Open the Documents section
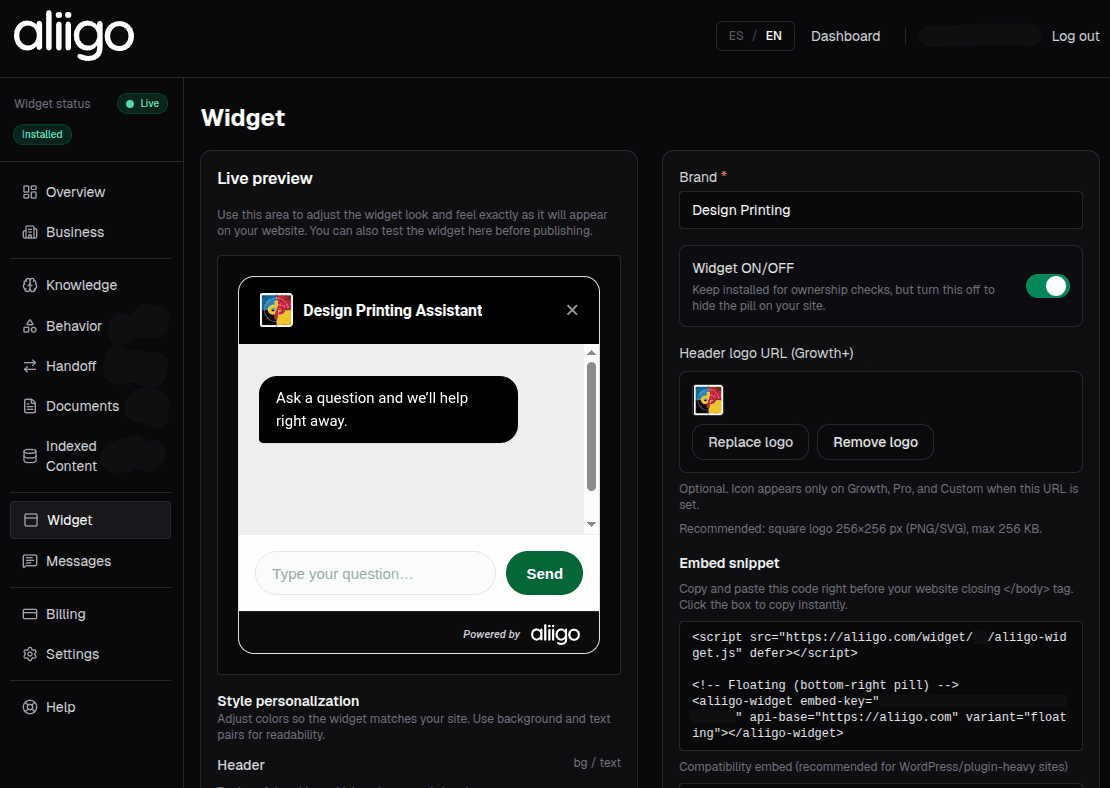 tap(80, 406)
